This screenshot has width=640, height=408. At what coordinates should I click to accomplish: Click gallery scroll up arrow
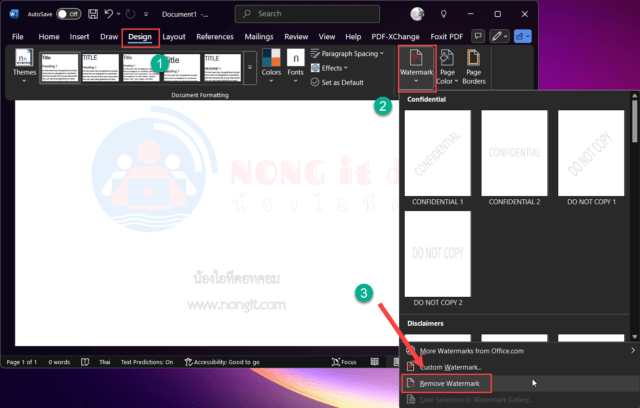click(634, 95)
